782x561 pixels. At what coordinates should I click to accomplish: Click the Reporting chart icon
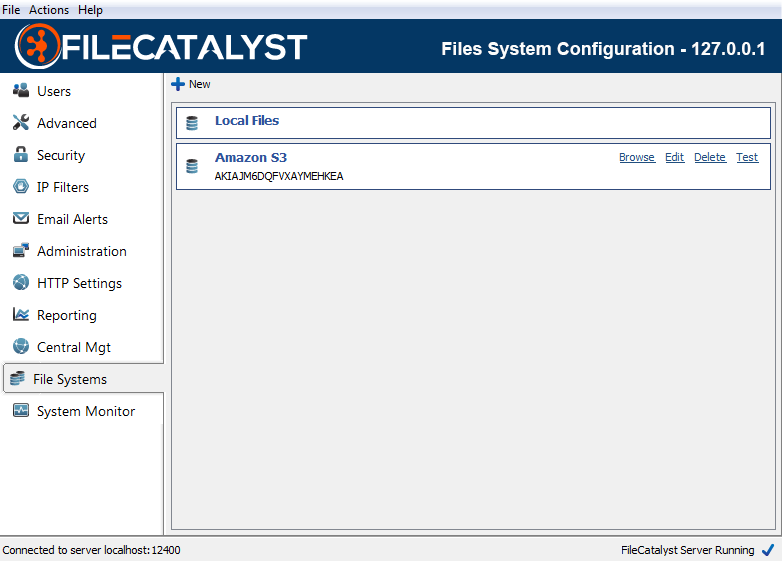(21, 314)
